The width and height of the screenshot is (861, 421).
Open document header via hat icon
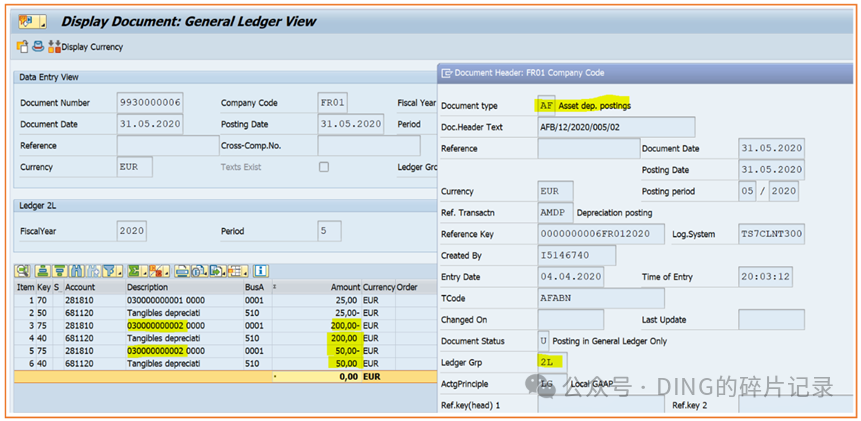pyautogui.click(x=37, y=47)
